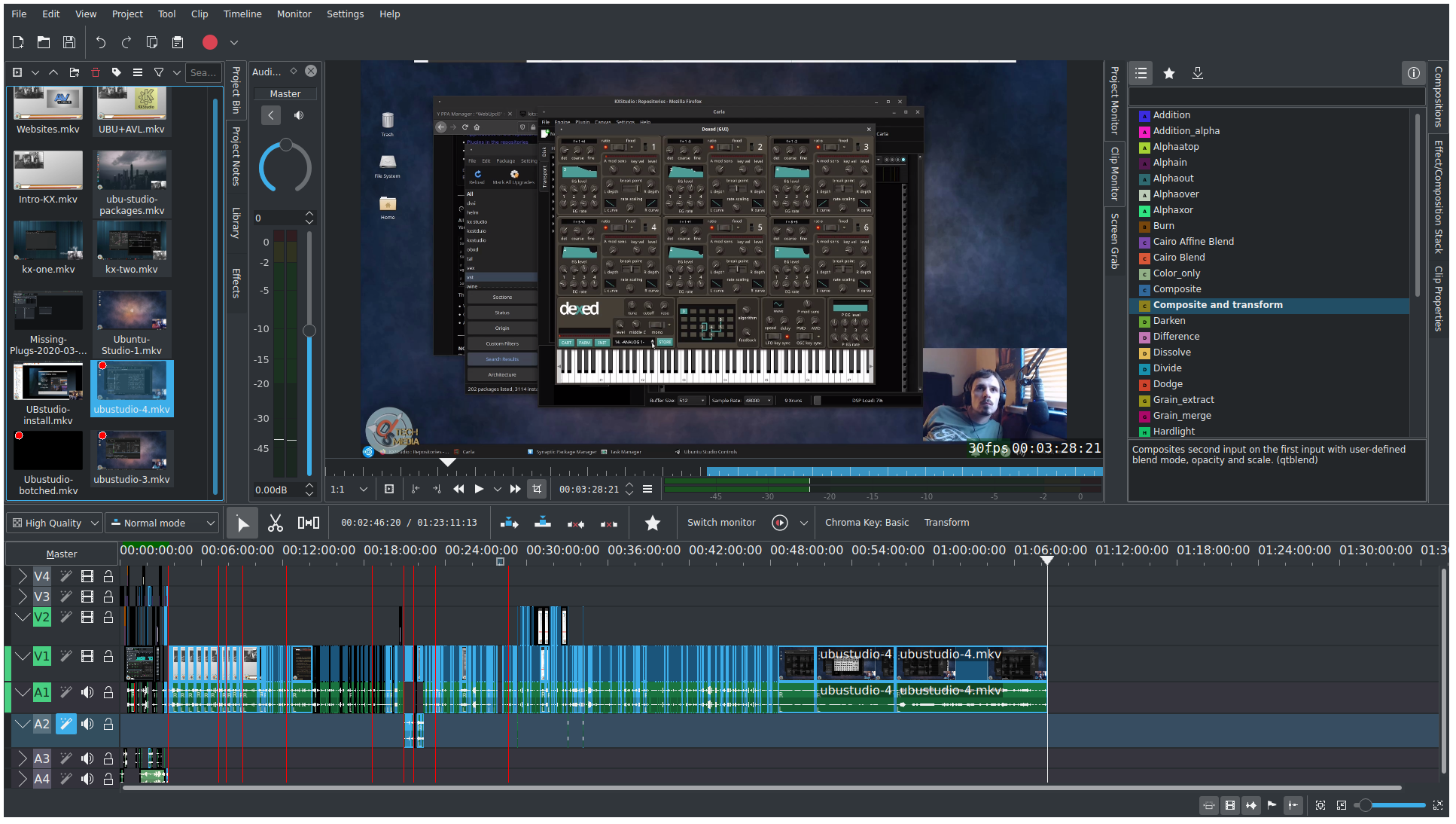Click the crop/zone icon in monitor controls
Image resolution: width=1456 pixels, height=824 pixels.
coord(537,489)
